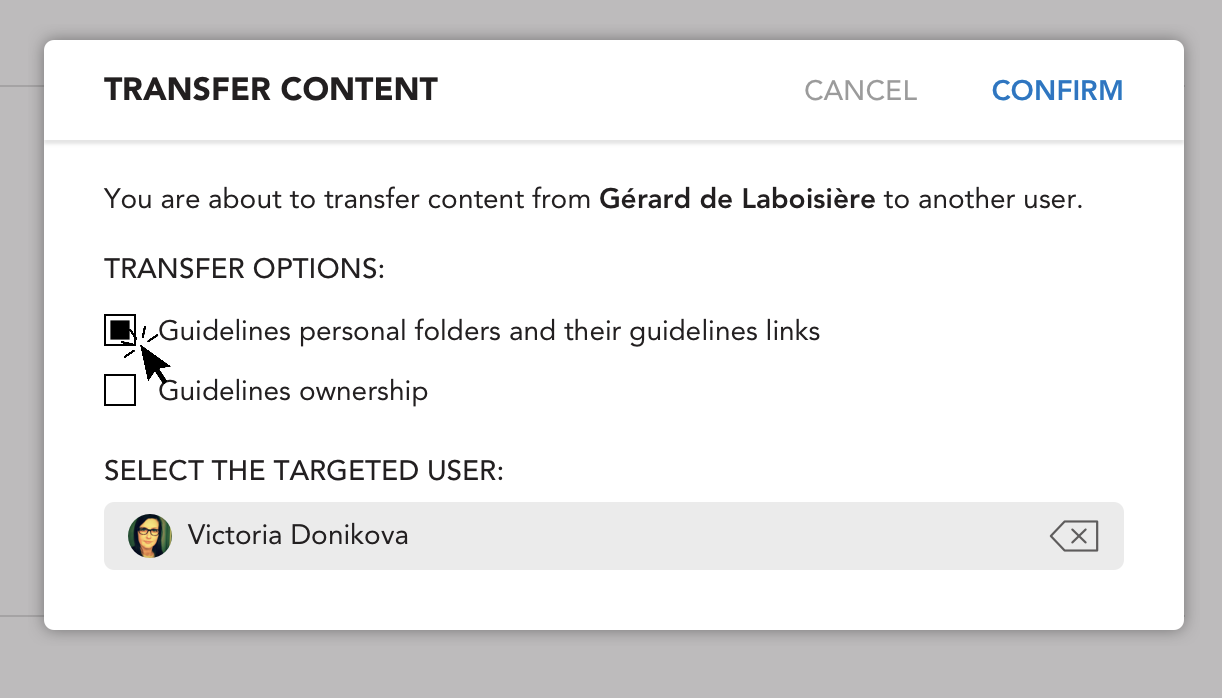
Task: Click the Guidelines ownership label text
Action: click(x=293, y=391)
